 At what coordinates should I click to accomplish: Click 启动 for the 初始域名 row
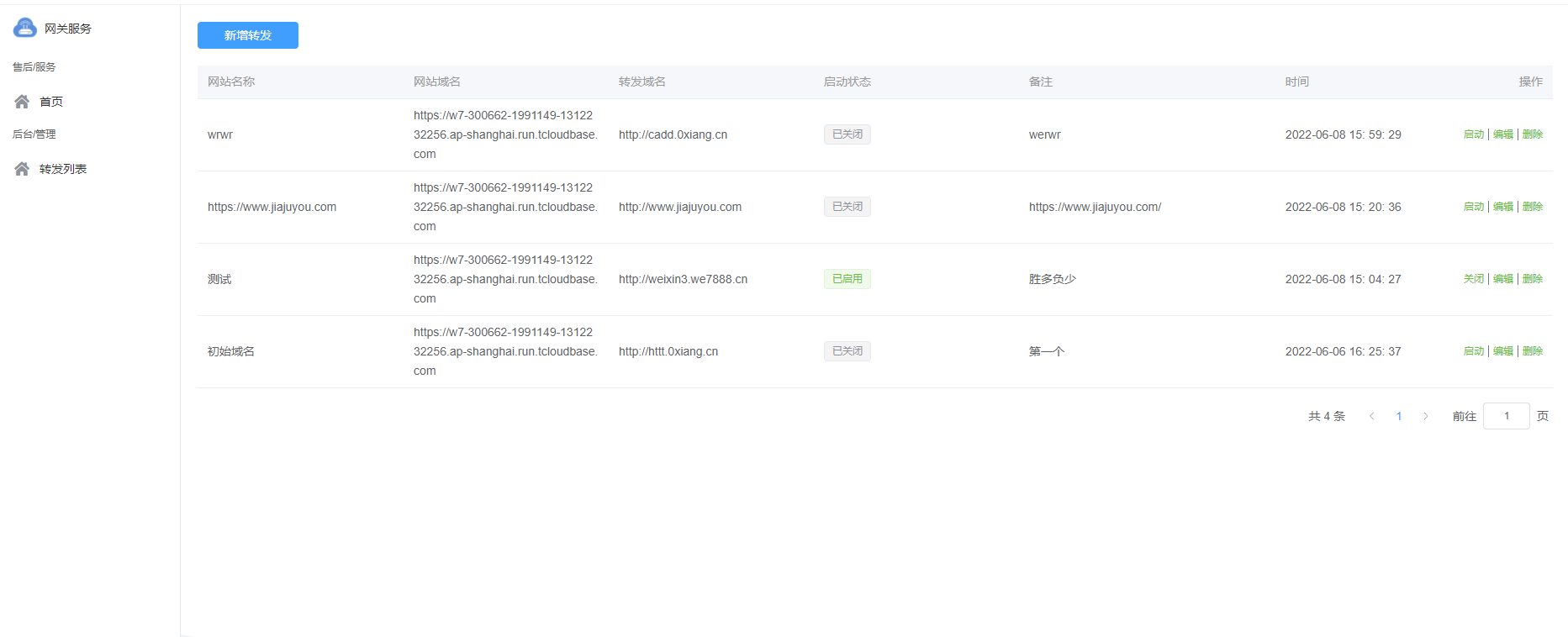(x=1474, y=351)
